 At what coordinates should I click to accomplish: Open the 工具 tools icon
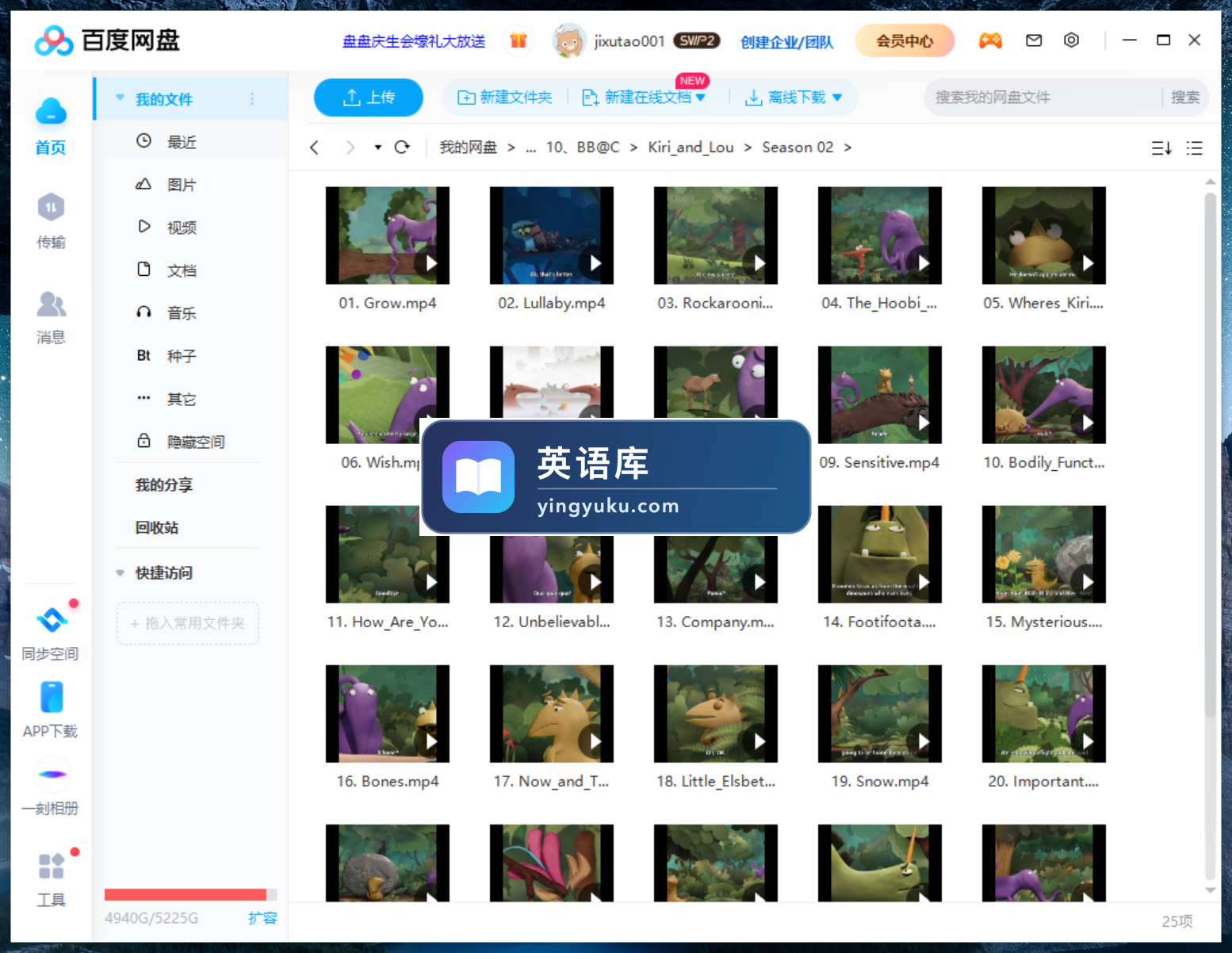tap(52, 866)
